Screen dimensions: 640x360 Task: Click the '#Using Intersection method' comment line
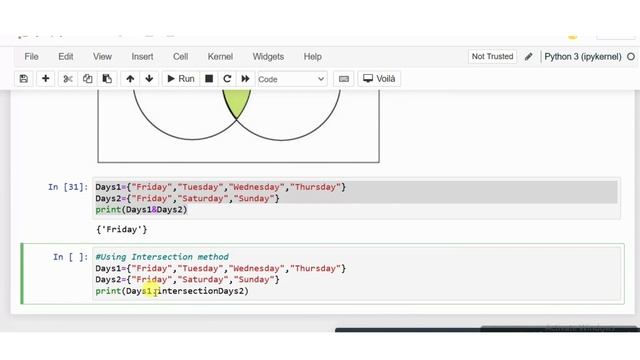point(162,257)
